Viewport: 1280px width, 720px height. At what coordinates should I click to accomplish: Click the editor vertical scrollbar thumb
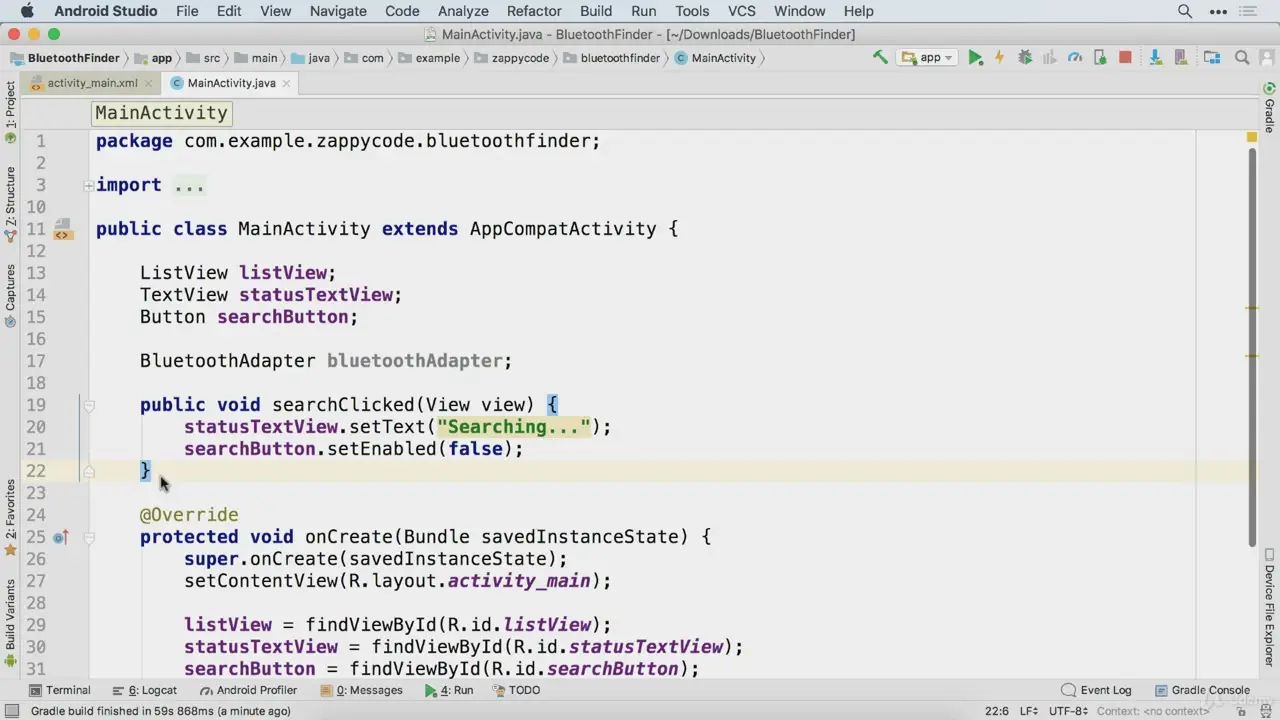[1251, 347]
